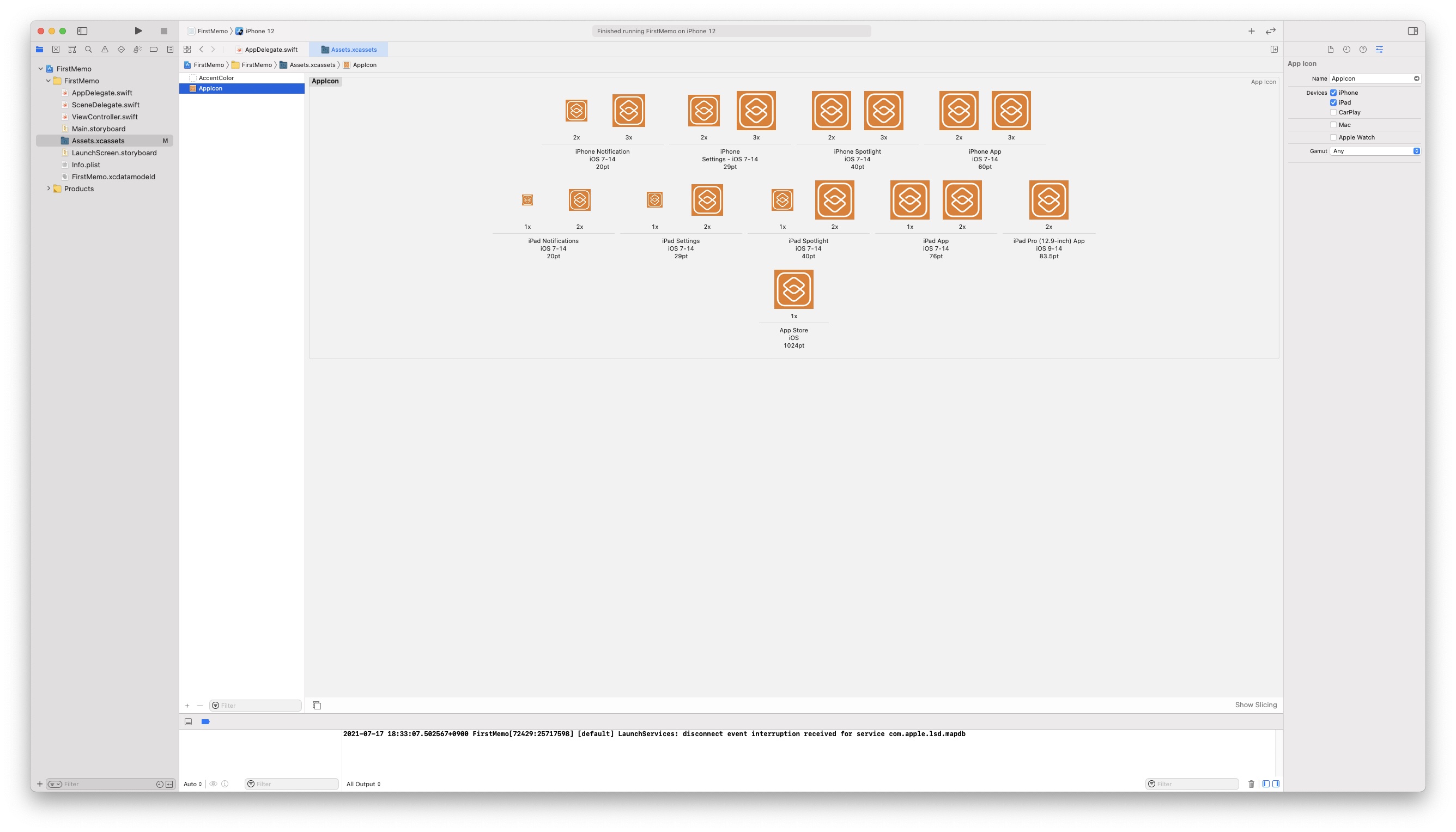
Task: Open the Issue navigator warning icon
Action: click(x=105, y=50)
